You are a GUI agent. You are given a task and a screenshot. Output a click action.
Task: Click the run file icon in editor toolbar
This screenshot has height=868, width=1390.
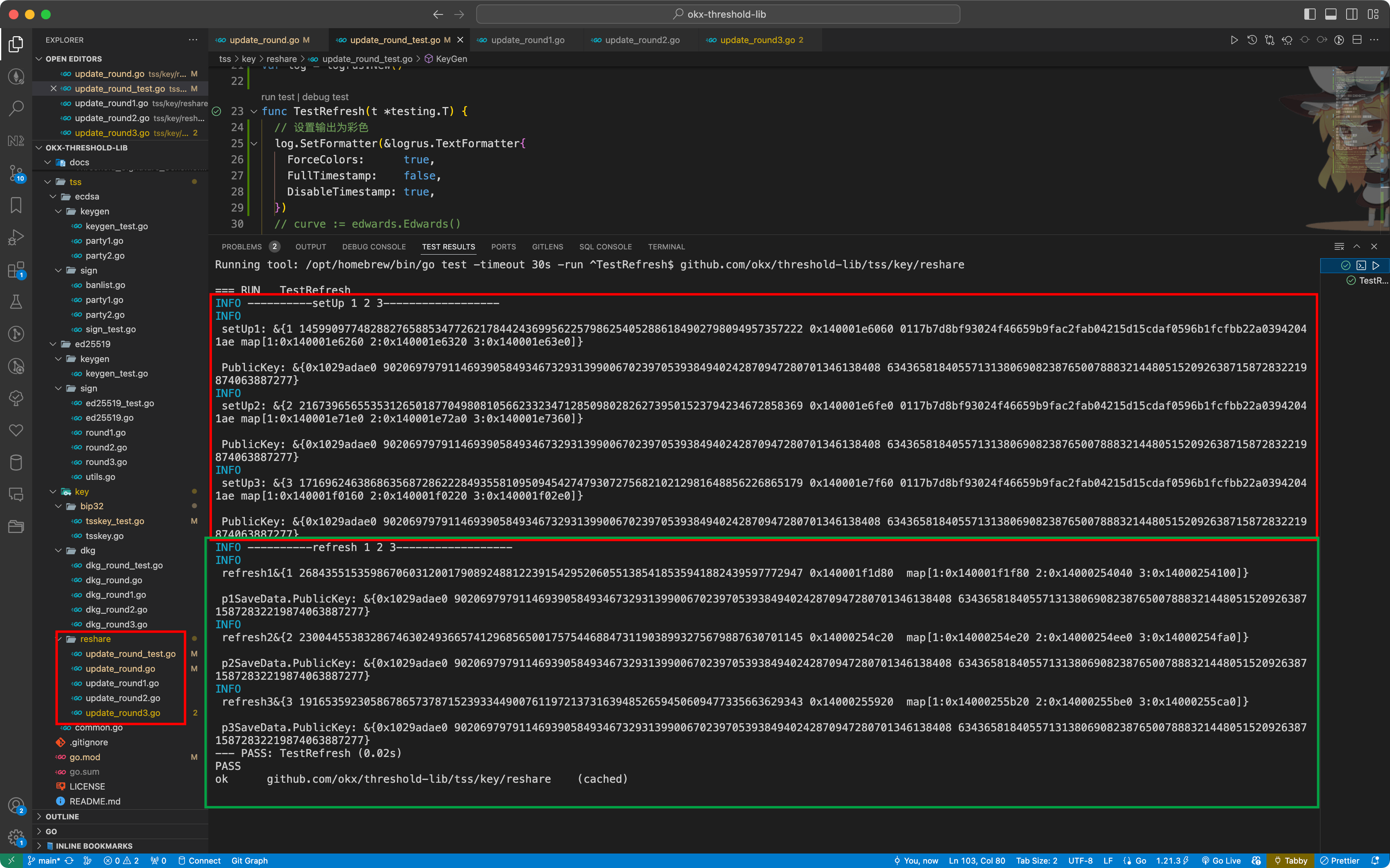pyautogui.click(x=1234, y=39)
